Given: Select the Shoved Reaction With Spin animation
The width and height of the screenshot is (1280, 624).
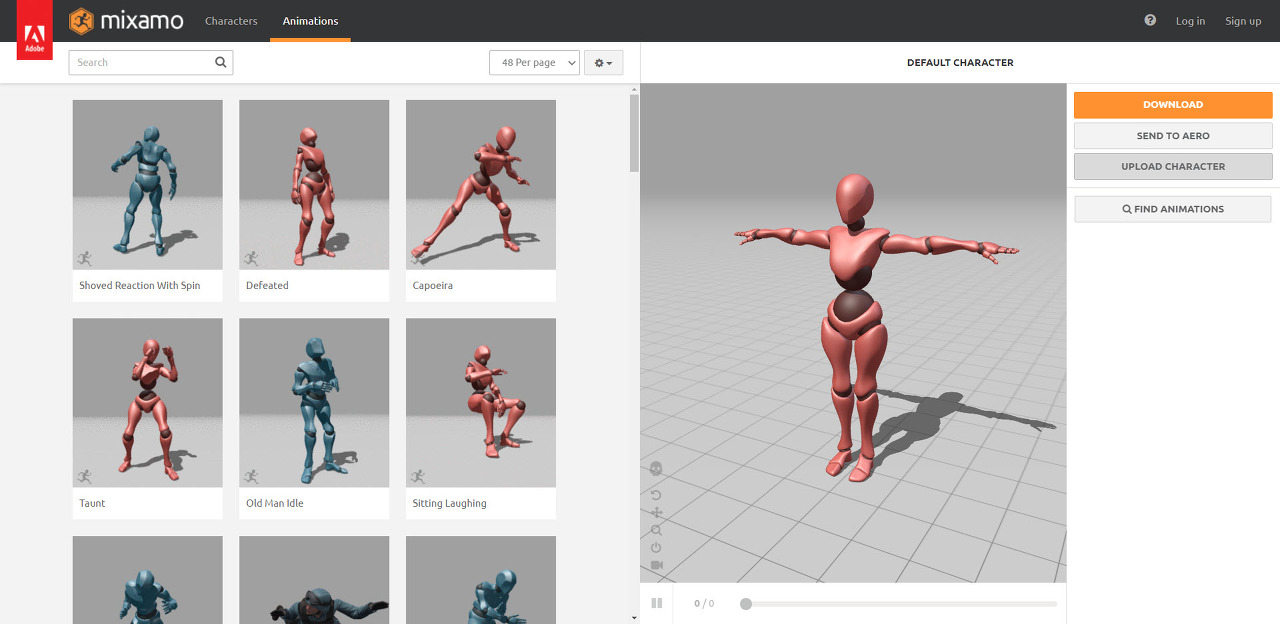Looking at the screenshot, I should (x=148, y=200).
